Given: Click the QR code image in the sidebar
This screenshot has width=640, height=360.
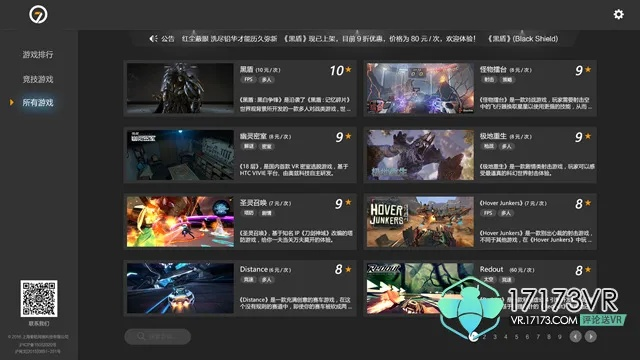Looking at the screenshot, I should [39, 298].
